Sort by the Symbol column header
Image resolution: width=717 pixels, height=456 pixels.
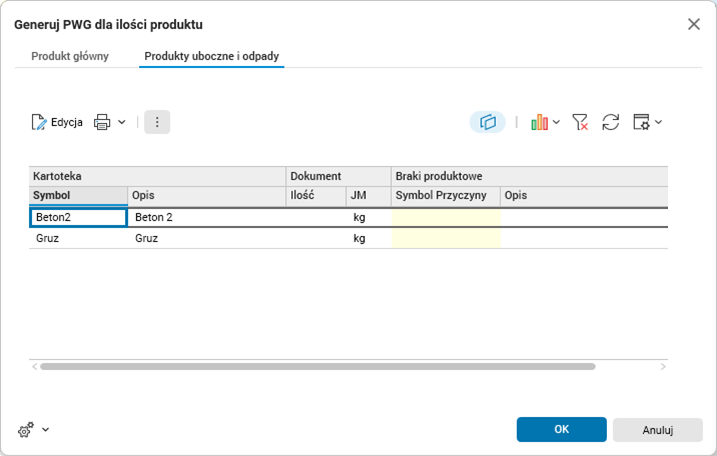pyautogui.click(x=79, y=195)
